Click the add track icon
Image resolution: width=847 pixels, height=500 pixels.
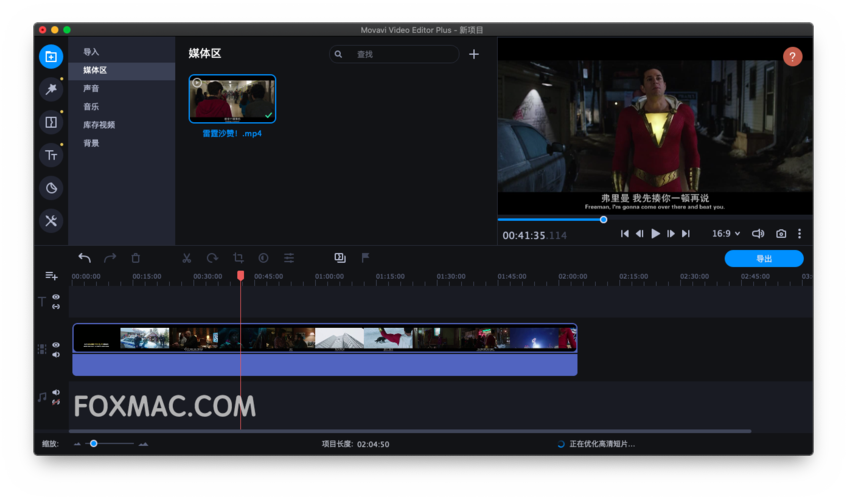(51, 276)
